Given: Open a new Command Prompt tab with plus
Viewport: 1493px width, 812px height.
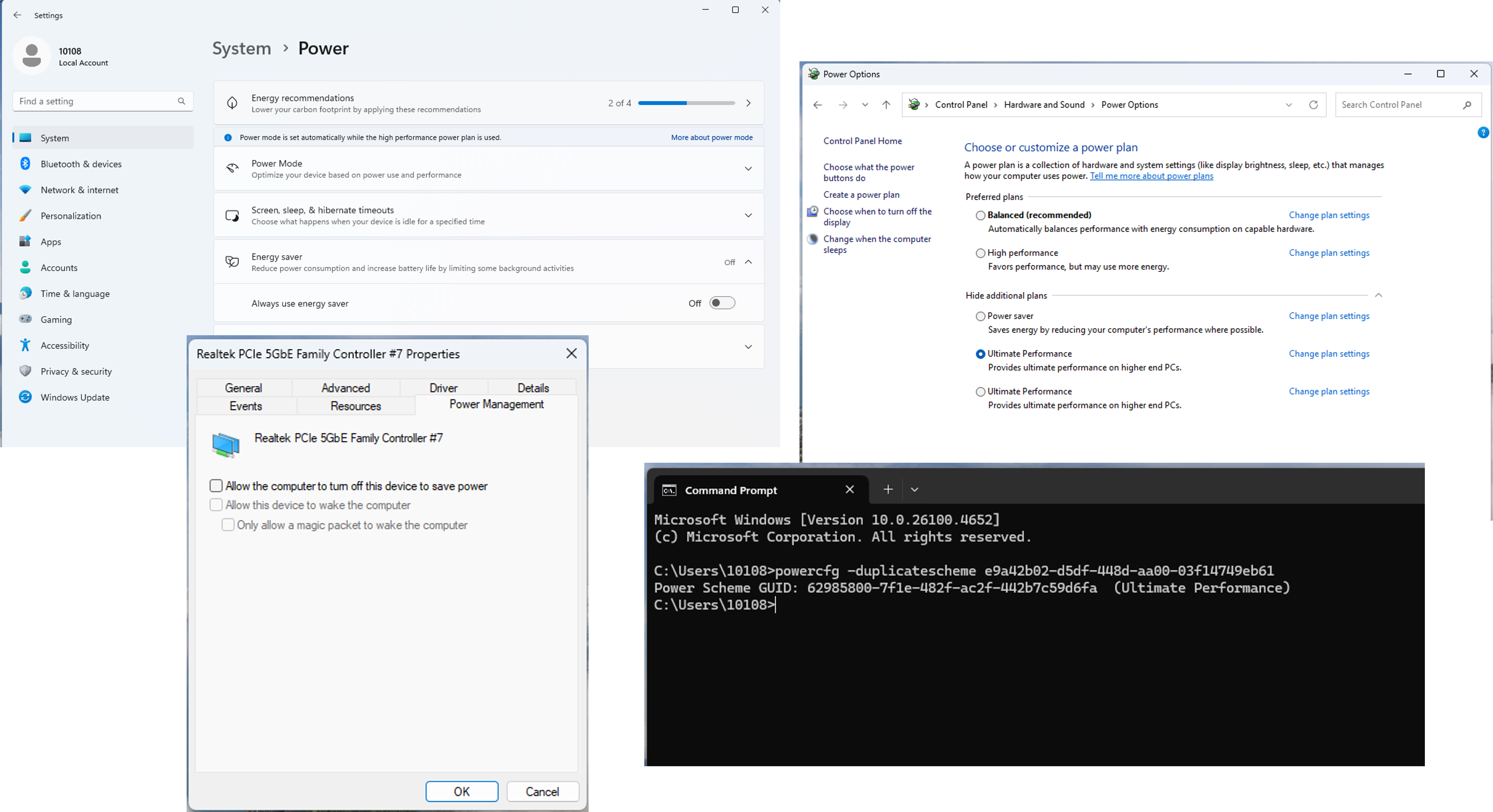Looking at the screenshot, I should click(888, 489).
